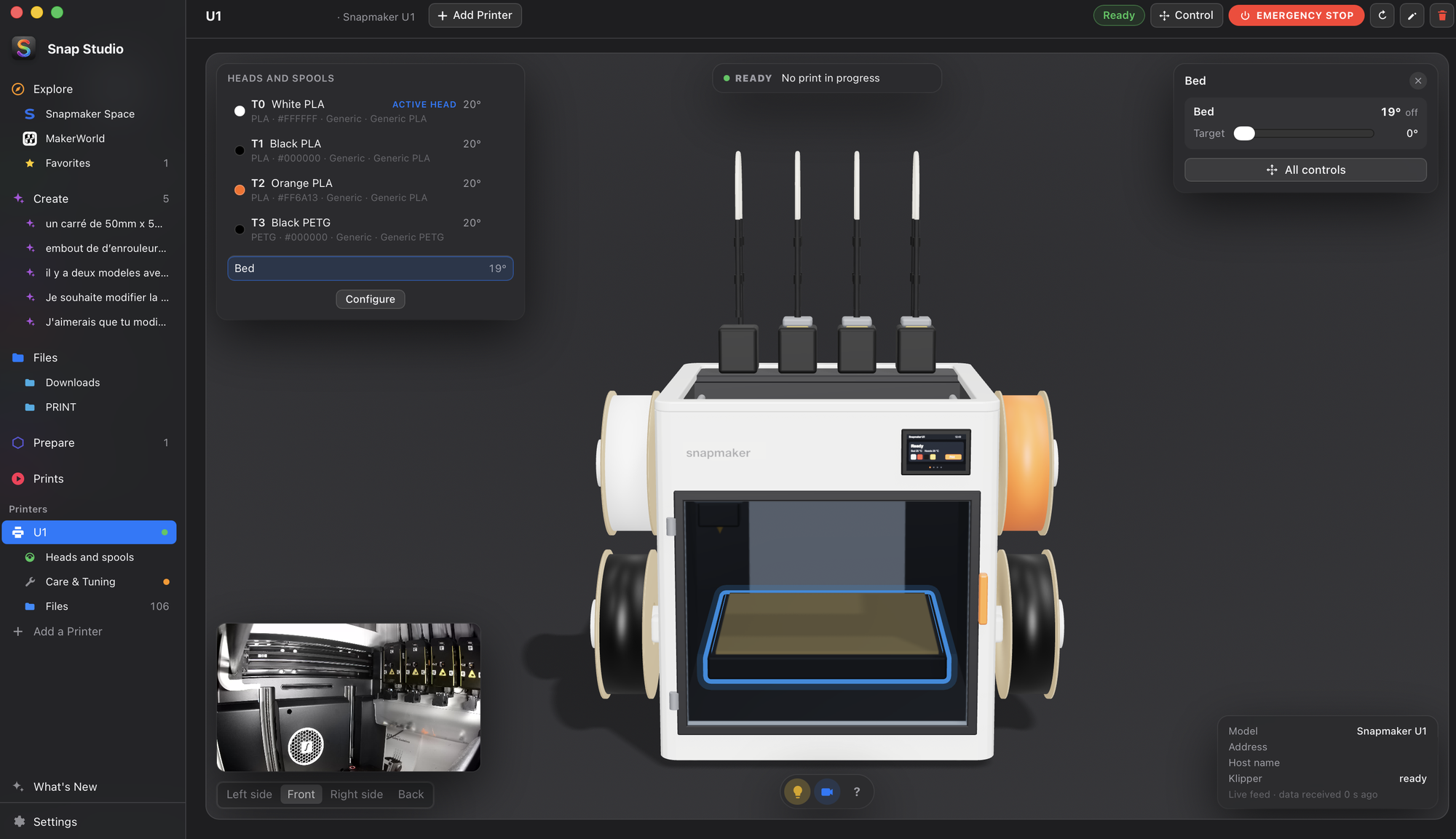
Task: Switch camera view to Front
Action: [x=301, y=795]
